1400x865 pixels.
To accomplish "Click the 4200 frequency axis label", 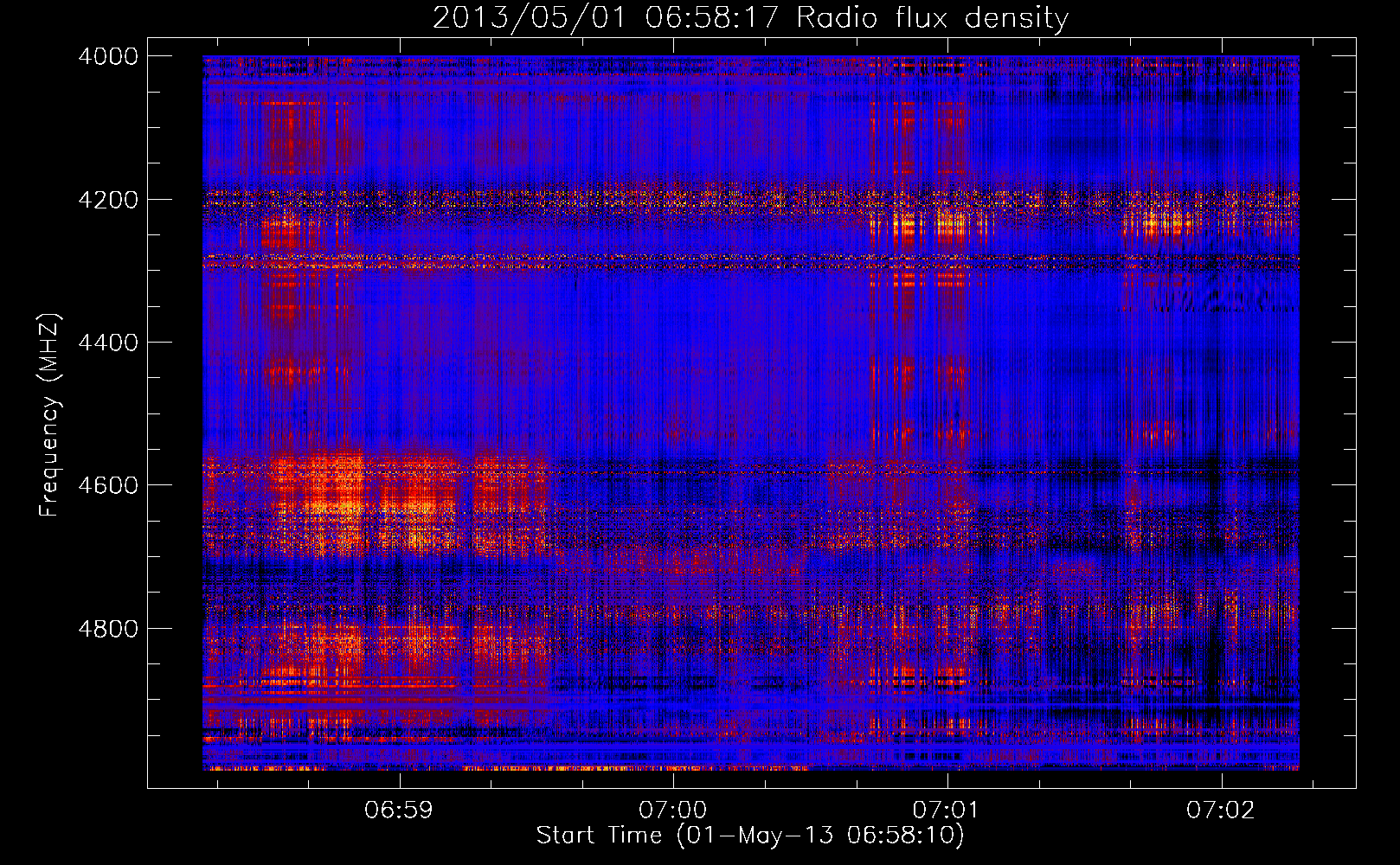I will tap(107, 200).
